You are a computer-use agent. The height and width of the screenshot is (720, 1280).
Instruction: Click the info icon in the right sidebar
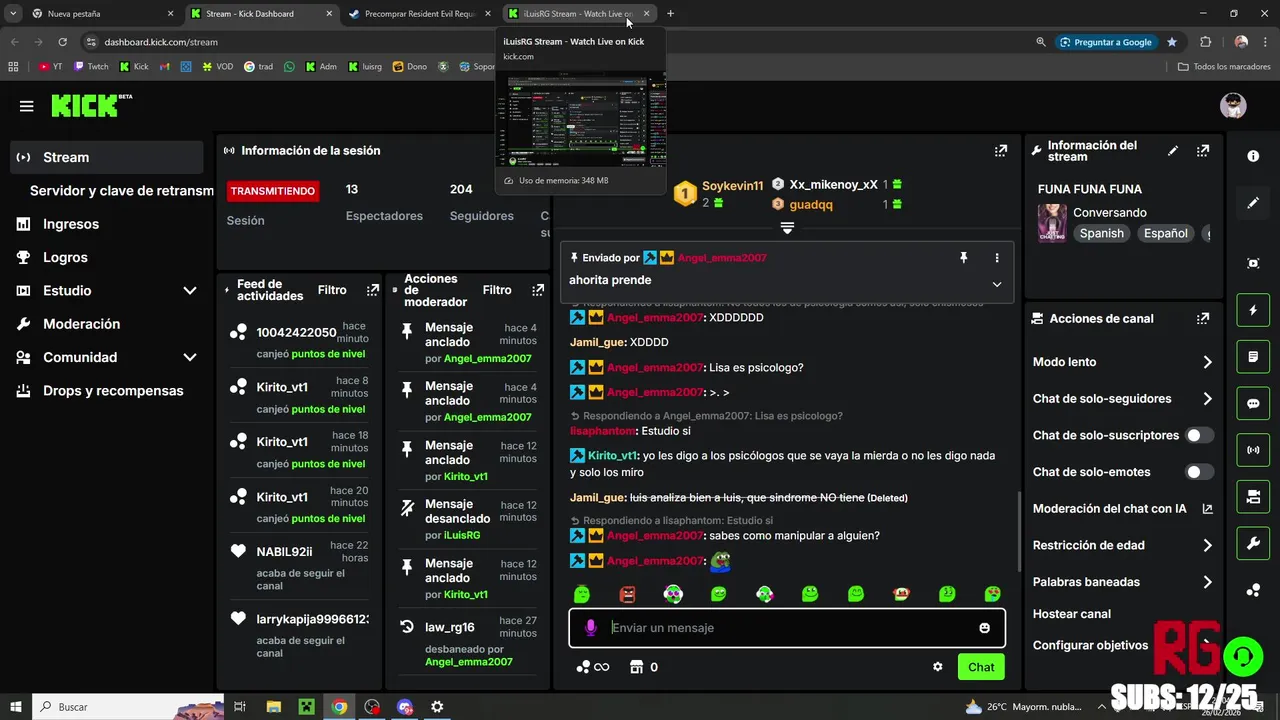[1253, 156]
